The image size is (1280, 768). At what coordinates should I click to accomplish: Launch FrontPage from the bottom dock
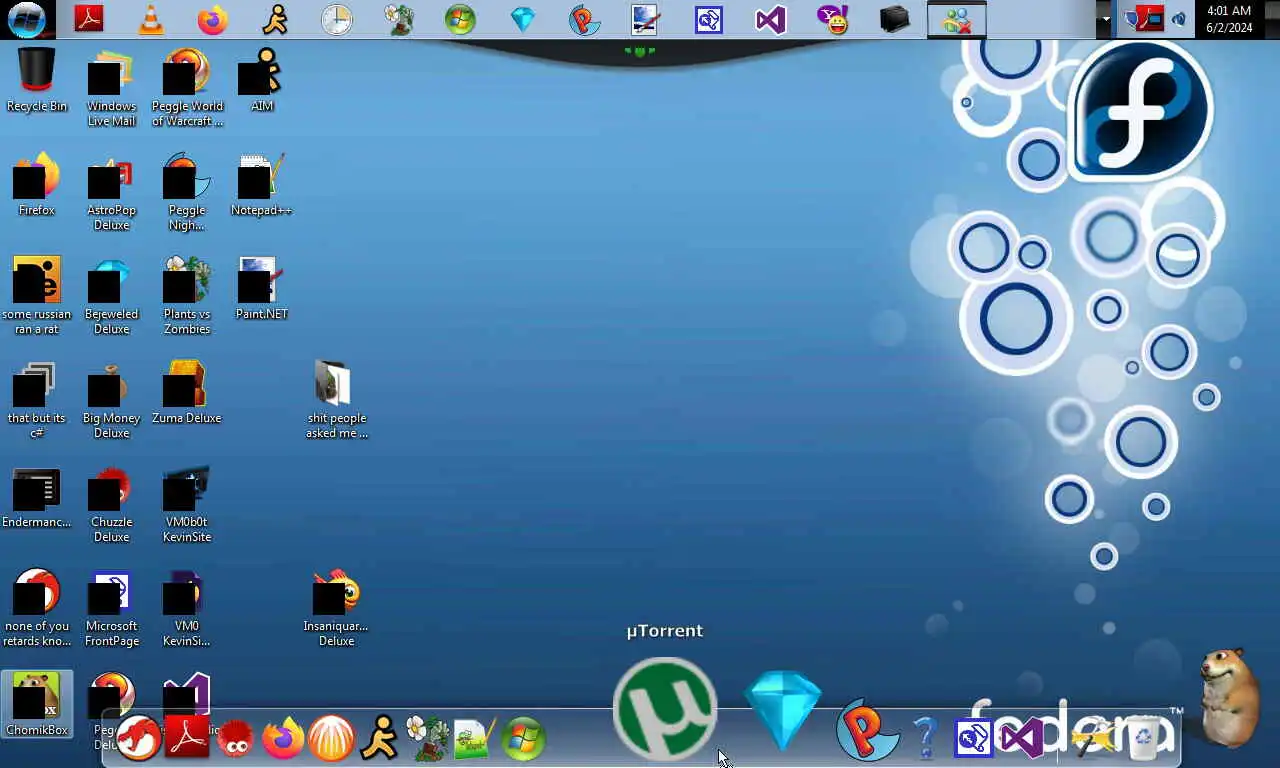(973, 738)
